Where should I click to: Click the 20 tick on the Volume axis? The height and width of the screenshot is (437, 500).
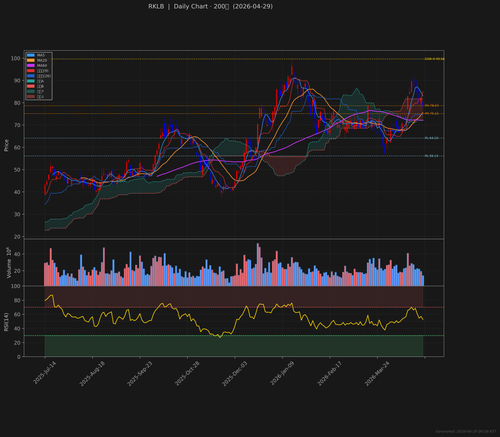[x=17, y=271]
